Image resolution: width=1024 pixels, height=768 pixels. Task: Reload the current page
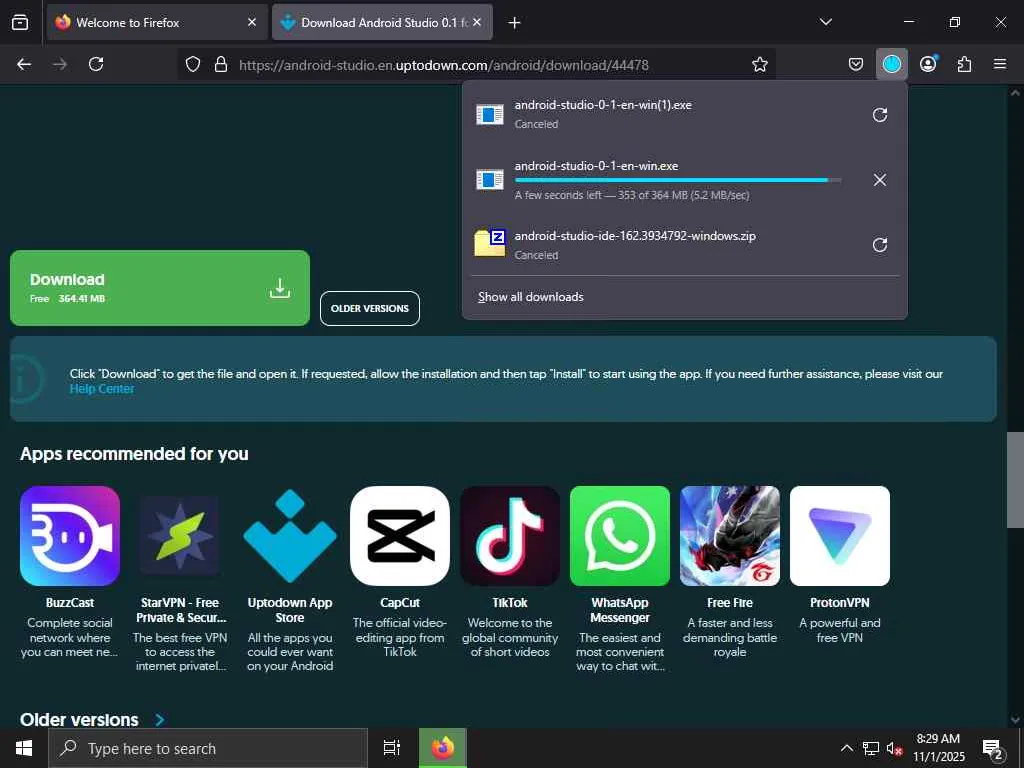coord(96,64)
